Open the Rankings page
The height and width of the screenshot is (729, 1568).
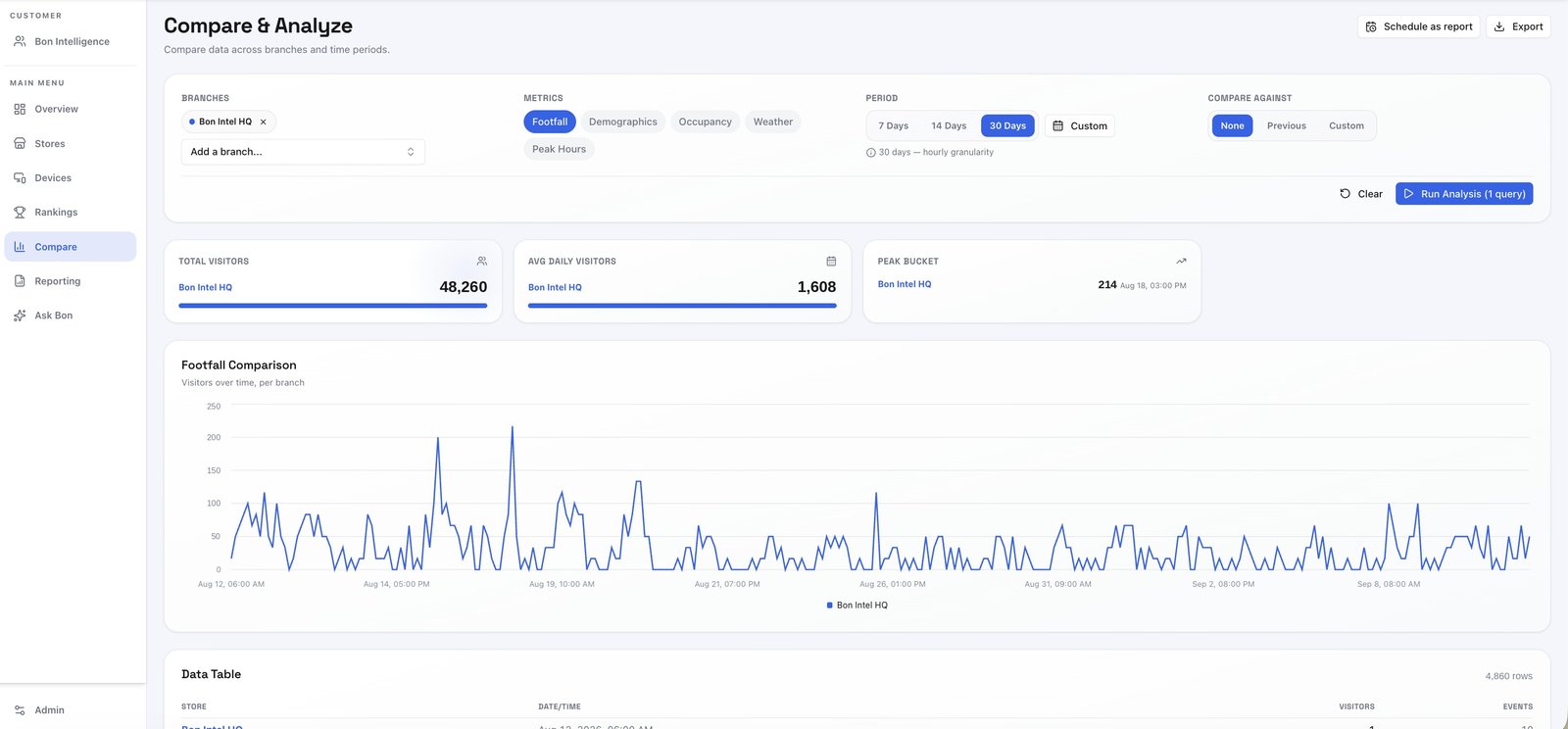click(71, 213)
